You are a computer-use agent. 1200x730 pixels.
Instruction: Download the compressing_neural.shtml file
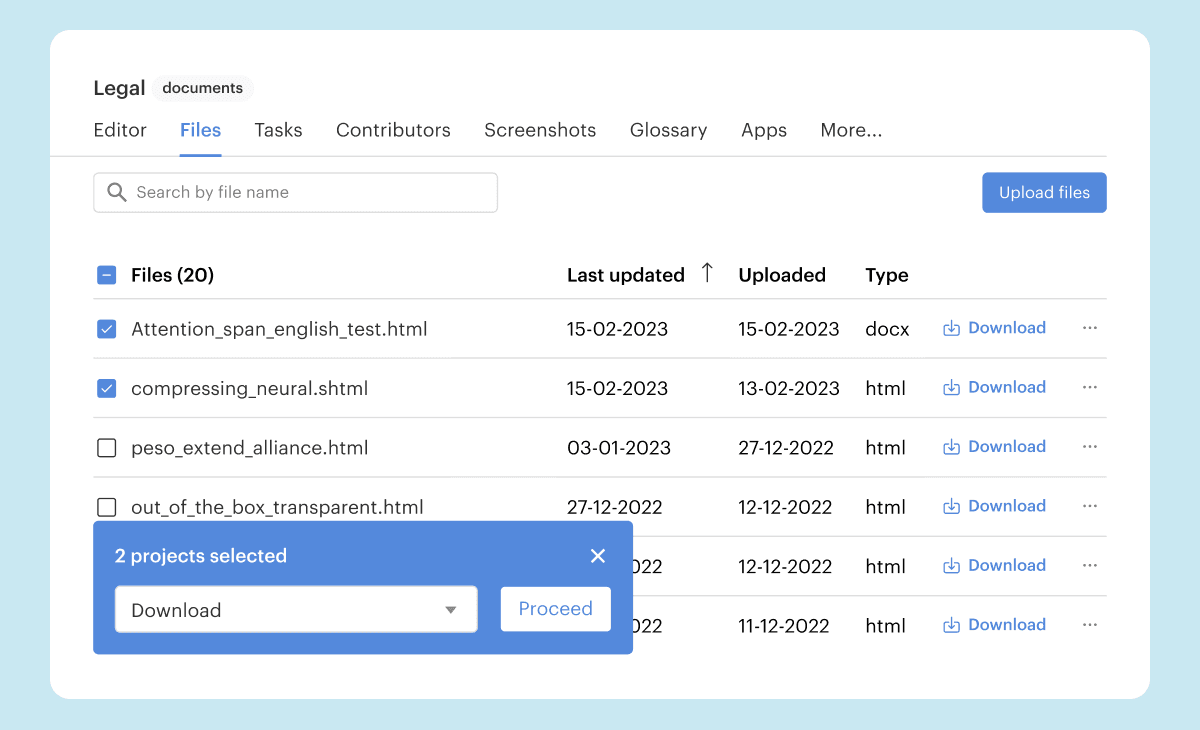coord(995,387)
